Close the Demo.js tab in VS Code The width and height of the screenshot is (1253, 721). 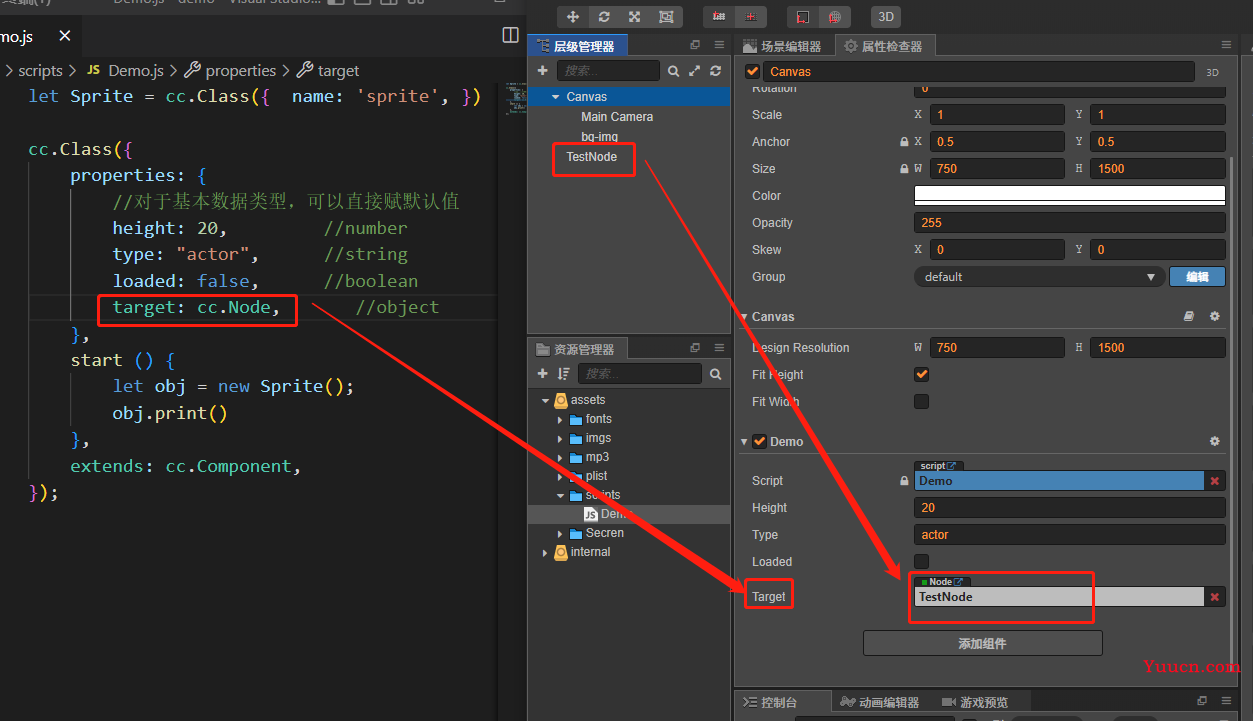tap(65, 36)
